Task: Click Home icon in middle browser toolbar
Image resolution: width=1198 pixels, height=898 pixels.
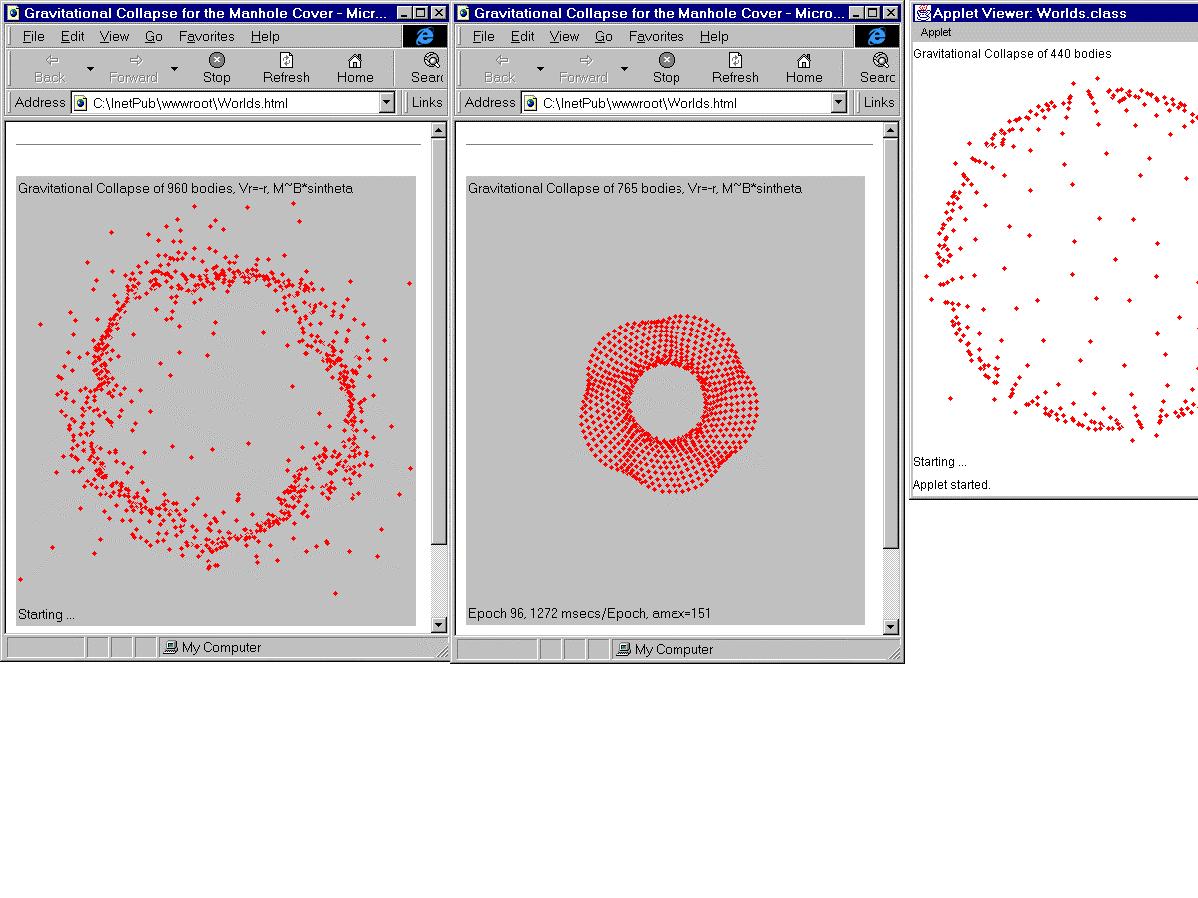Action: coord(803,61)
